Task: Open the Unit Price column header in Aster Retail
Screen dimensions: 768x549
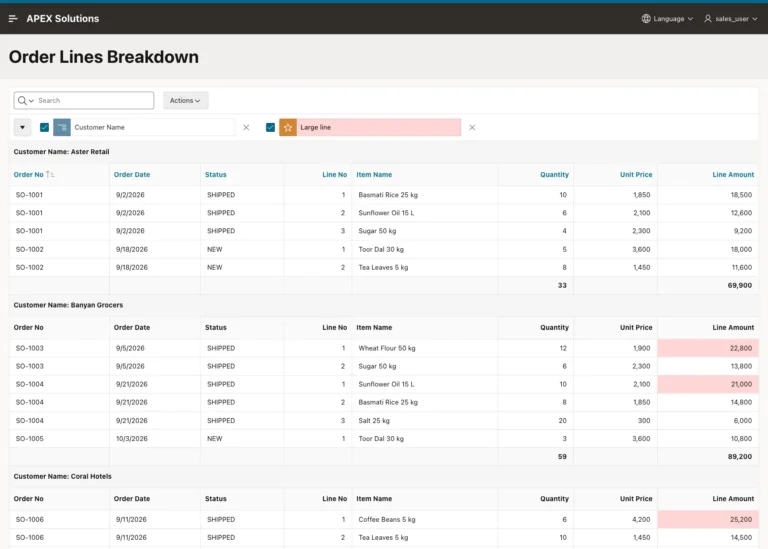Action: tap(636, 174)
